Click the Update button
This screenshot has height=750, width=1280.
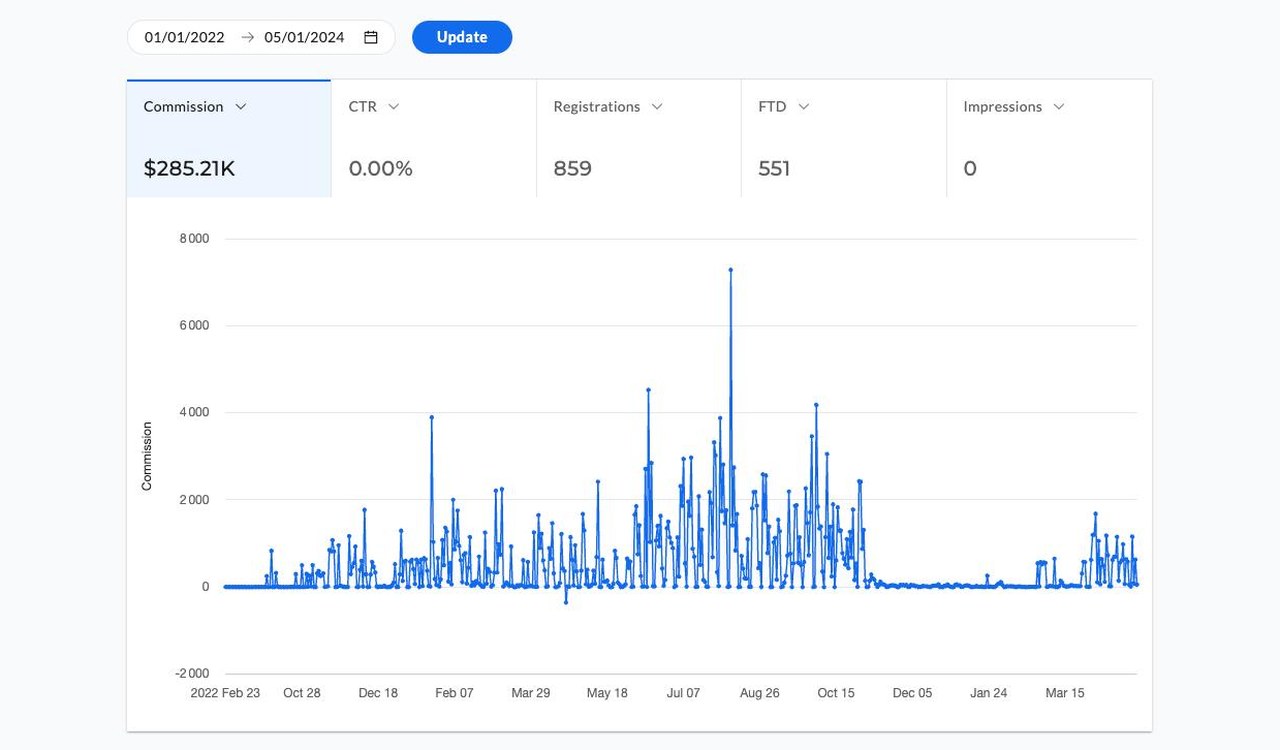pos(462,37)
